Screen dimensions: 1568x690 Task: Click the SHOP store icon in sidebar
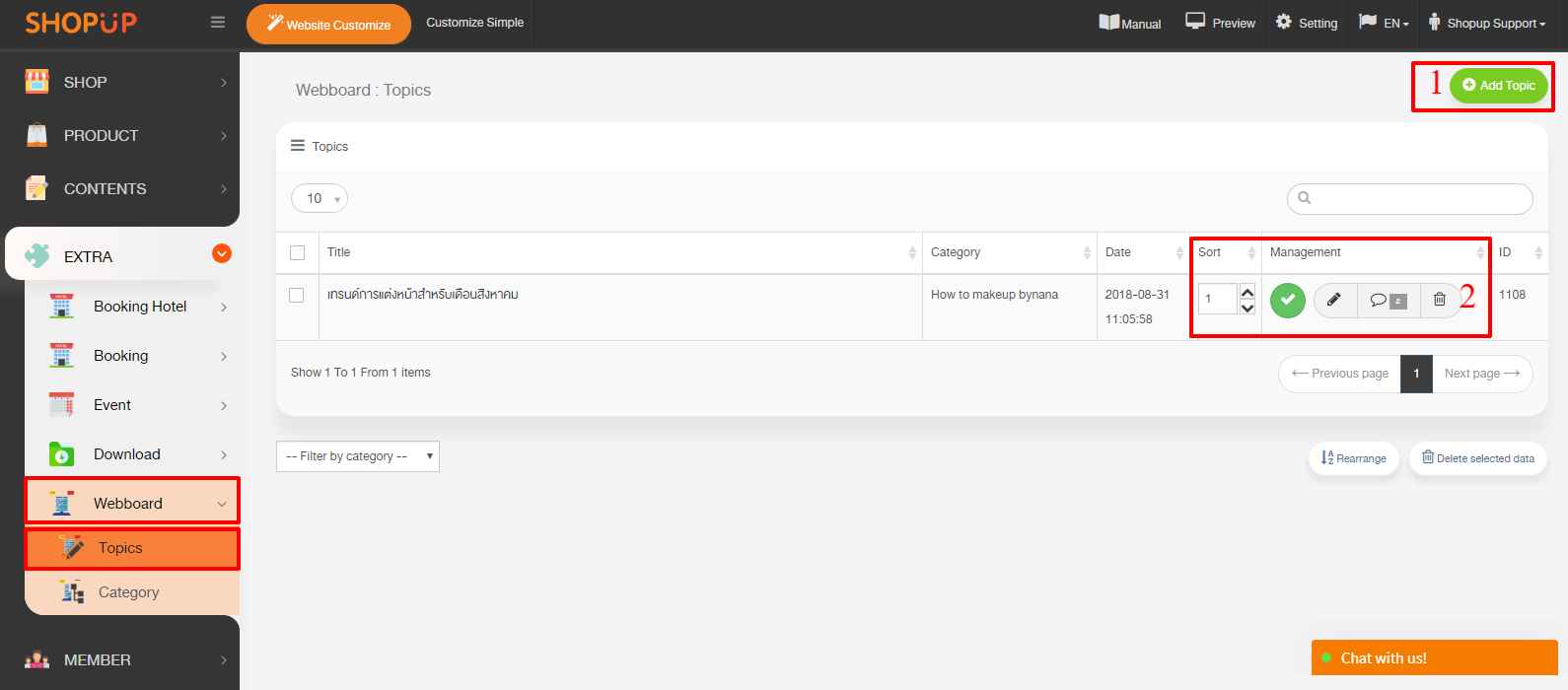click(x=36, y=82)
